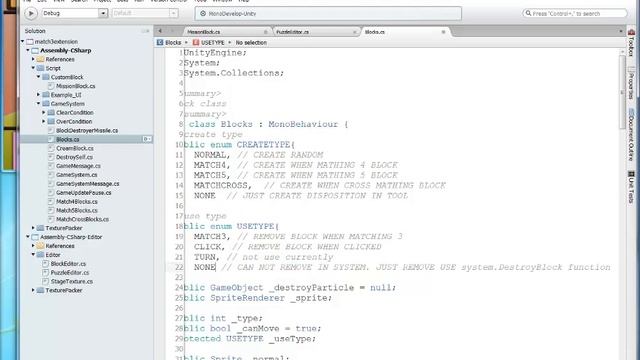Close the Blocks.cs tab
This screenshot has width=640, height=360.
click(443, 32)
